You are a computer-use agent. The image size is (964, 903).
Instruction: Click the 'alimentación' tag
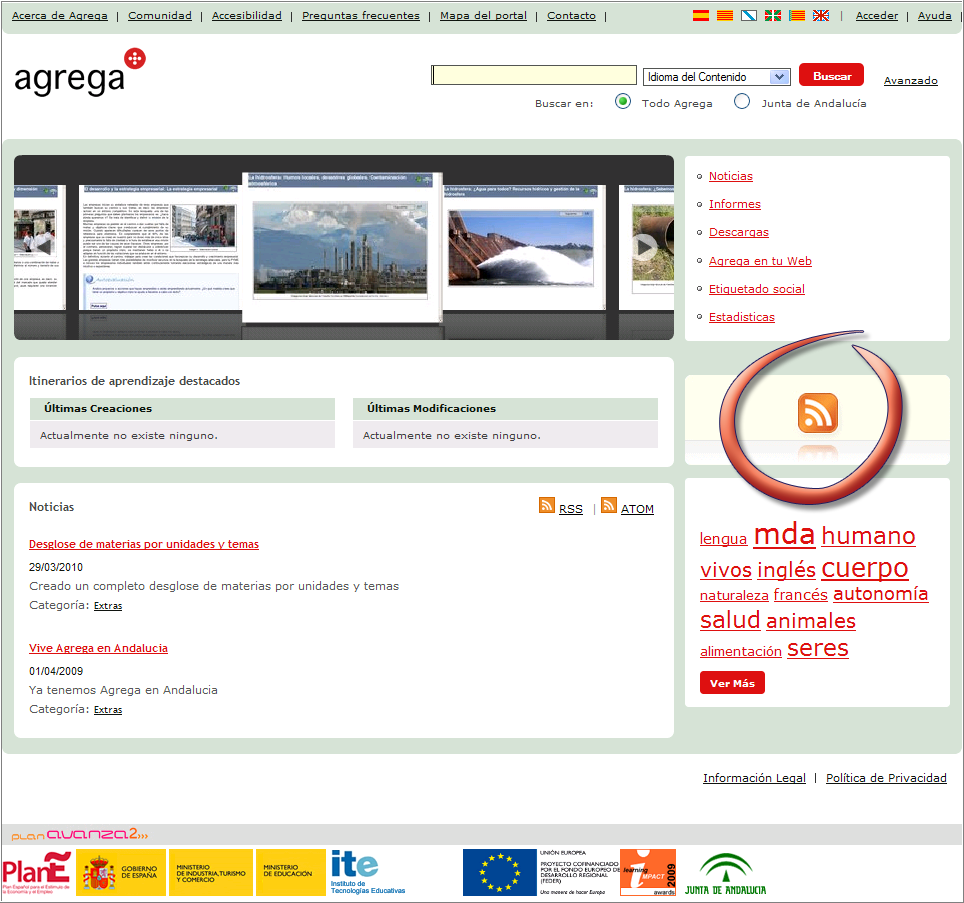click(x=741, y=651)
